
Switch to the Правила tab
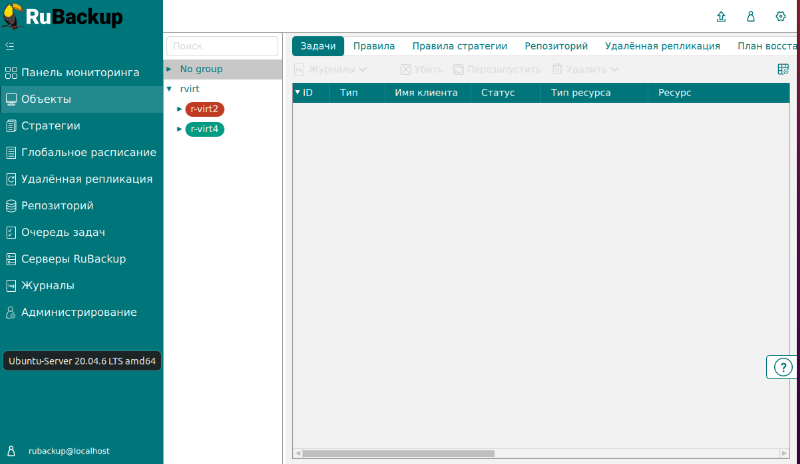(374, 46)
